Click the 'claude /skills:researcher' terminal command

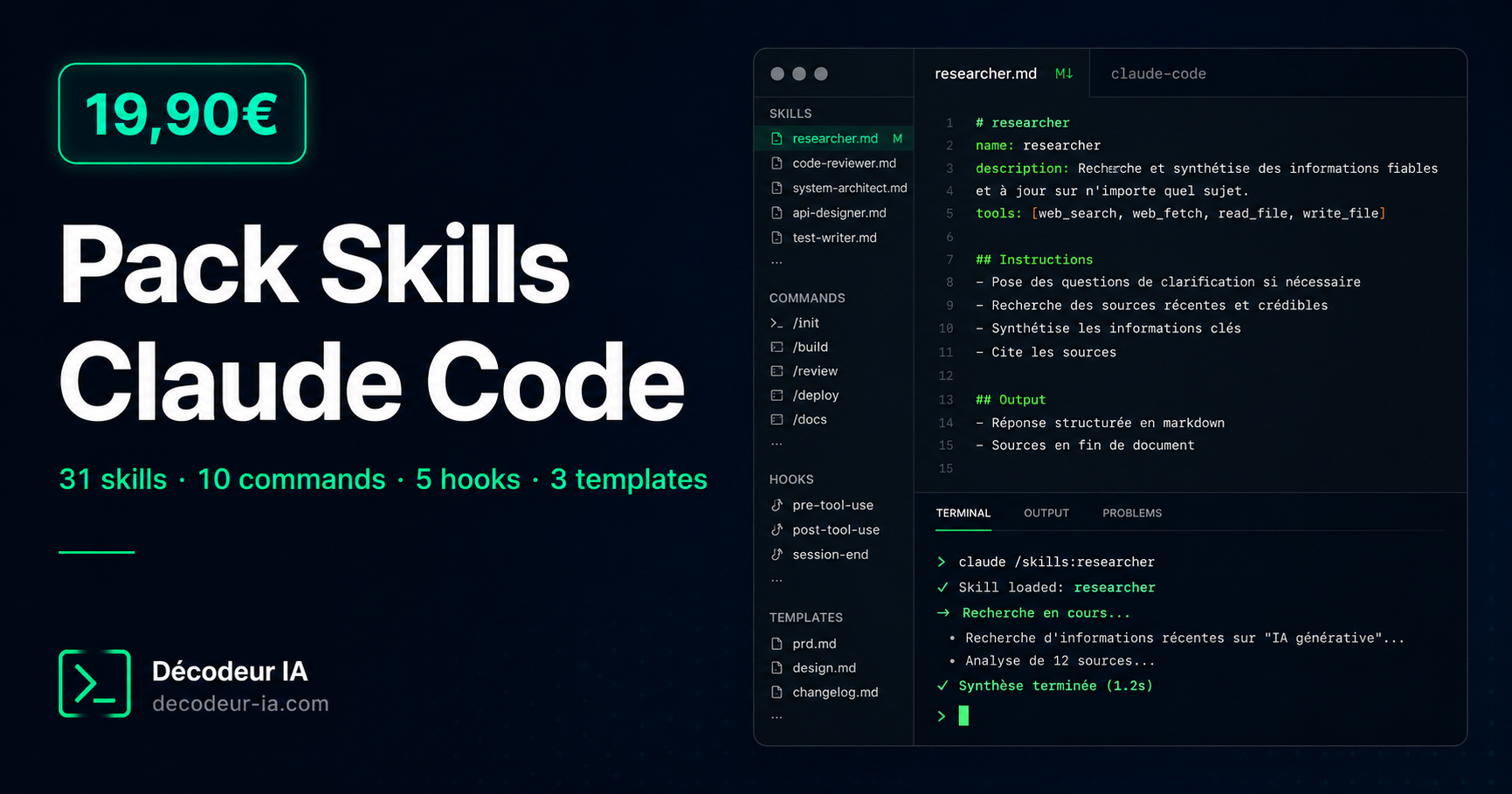coord(1056,563)
